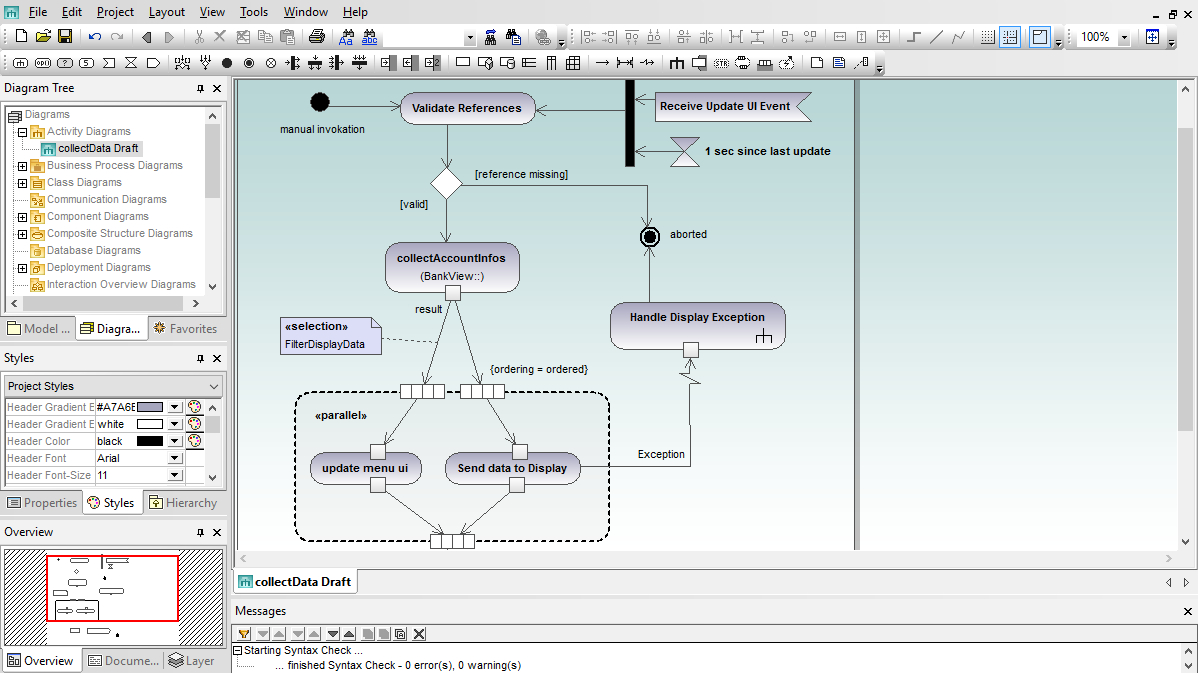Select the Activity Final Node tool
The width and height of the screenshot is (1198, 673).
pos(249,63)
